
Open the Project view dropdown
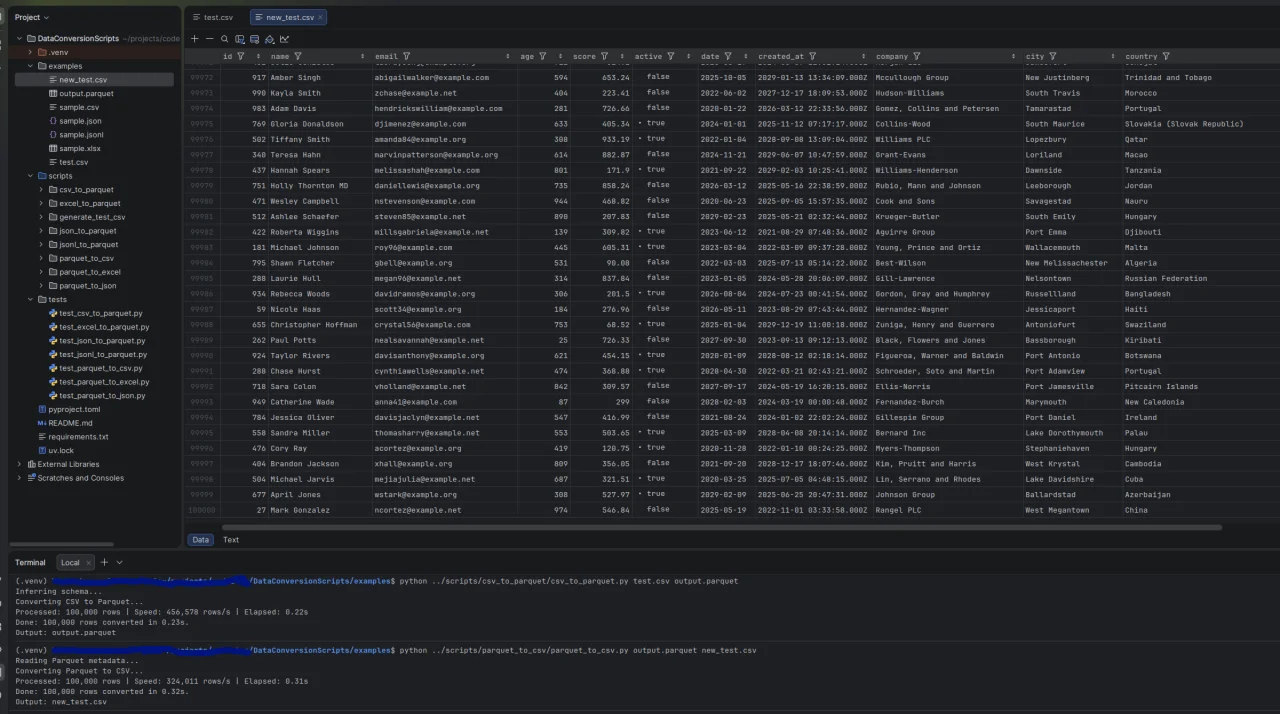click(31, 17)
